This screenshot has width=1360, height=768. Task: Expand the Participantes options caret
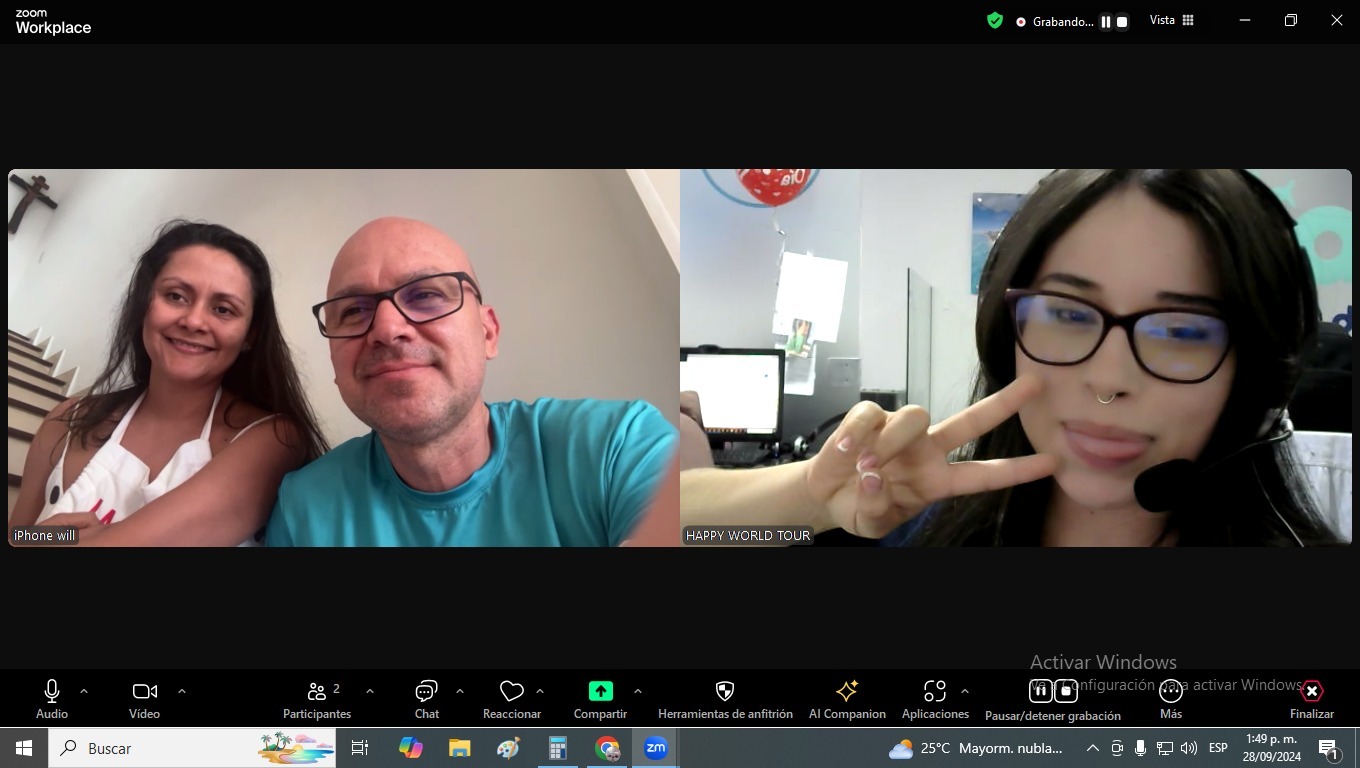[x=370, y=691]
